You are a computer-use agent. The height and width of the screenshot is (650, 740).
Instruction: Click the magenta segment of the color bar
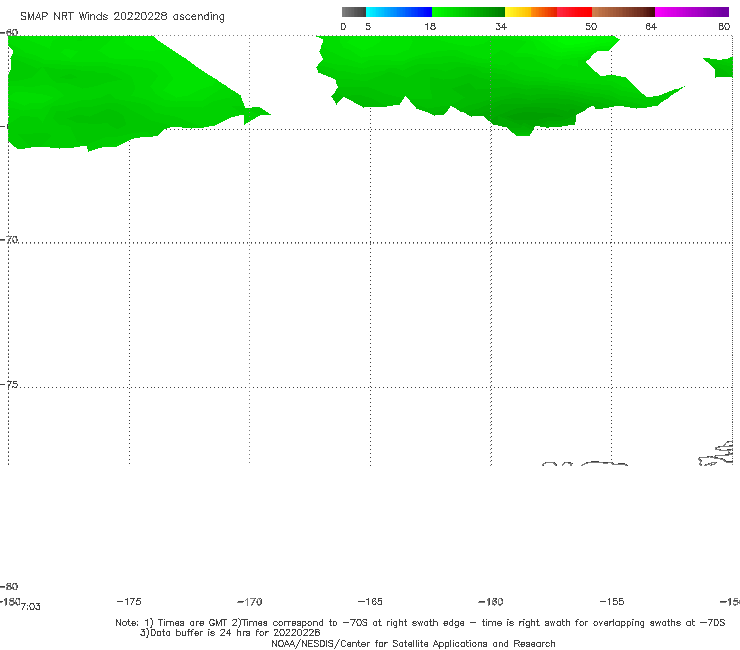[x=692, y=12]
